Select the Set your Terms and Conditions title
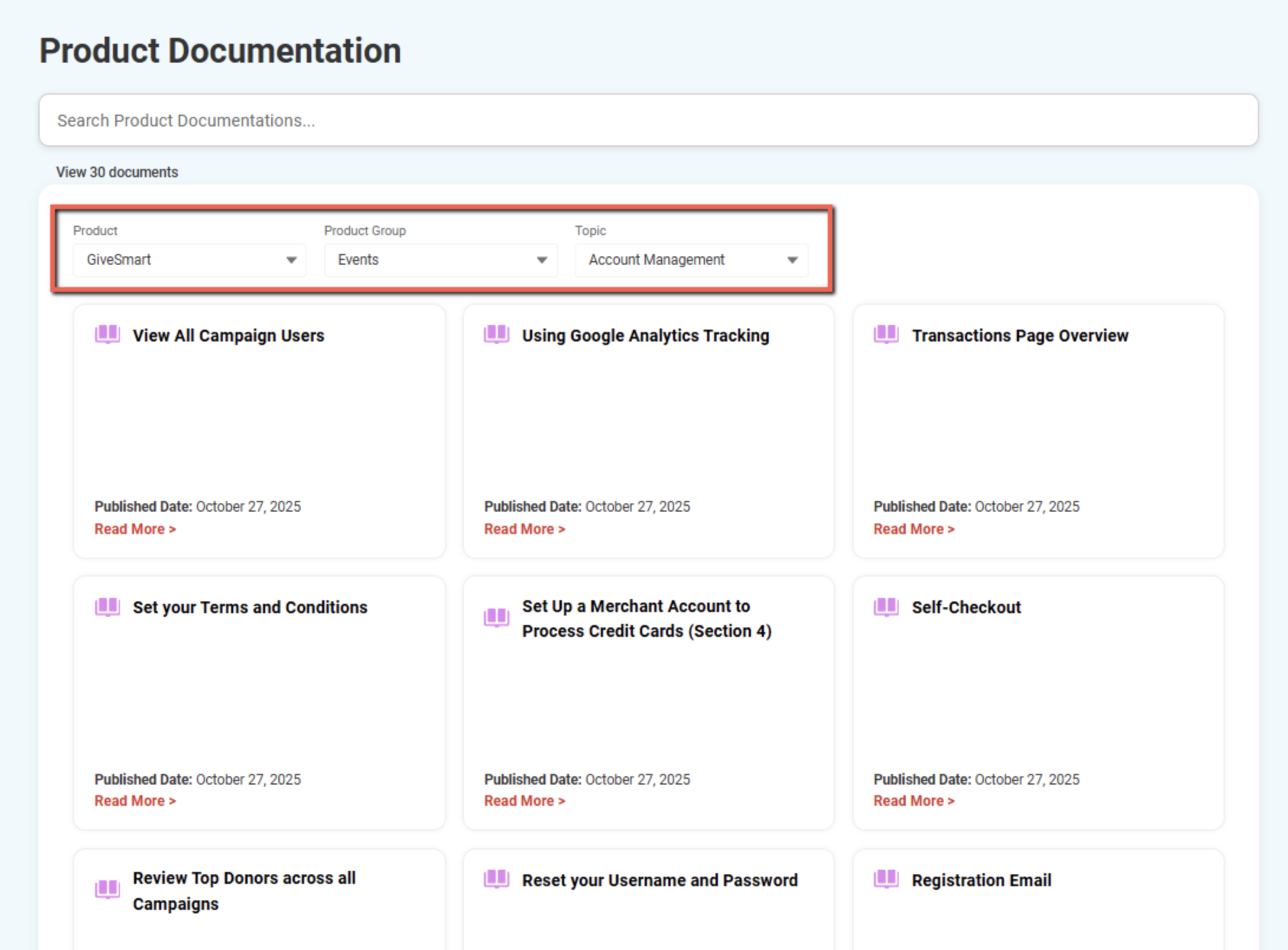Viewport: 1288px width, 950px height. (x=250, y=607)
